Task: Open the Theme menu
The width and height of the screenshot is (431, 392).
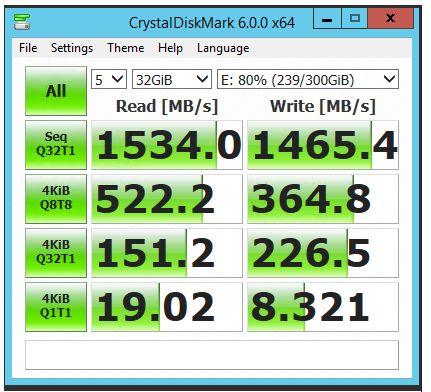Action: pos(126,48)
